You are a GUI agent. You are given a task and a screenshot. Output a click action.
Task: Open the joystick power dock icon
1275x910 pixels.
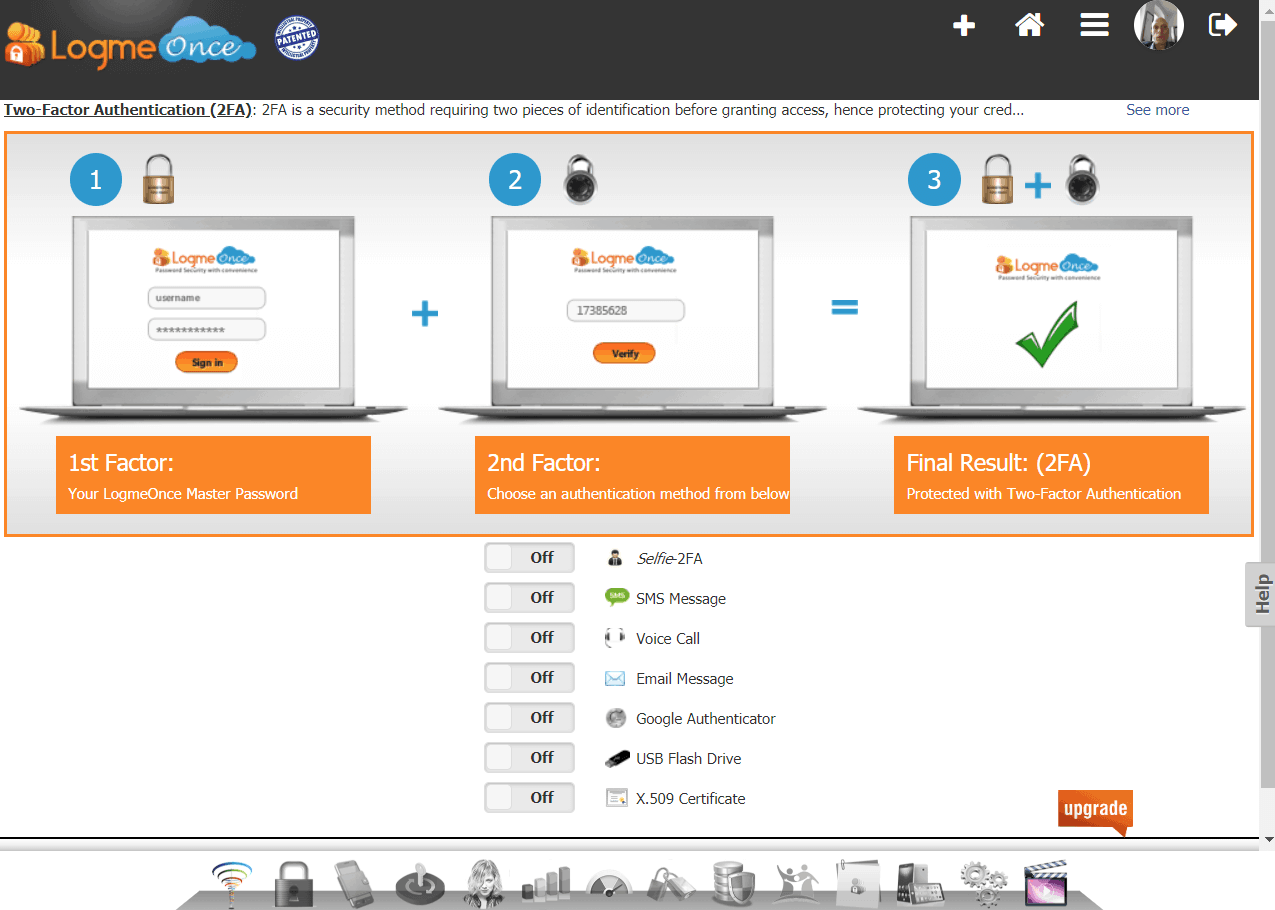pos(420,886)
